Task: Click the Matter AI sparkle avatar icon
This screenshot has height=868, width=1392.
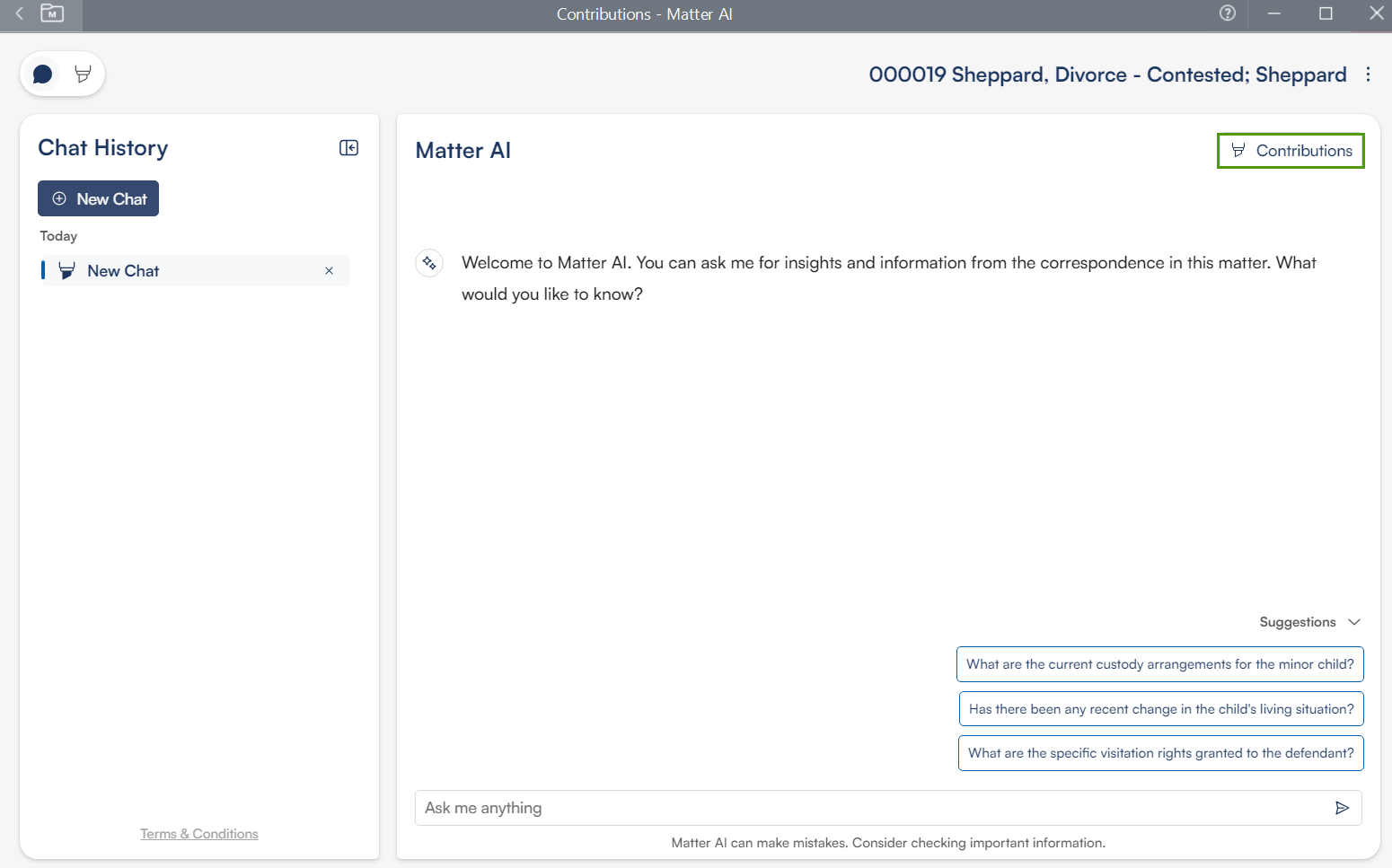Action: [x=429, y=263]
